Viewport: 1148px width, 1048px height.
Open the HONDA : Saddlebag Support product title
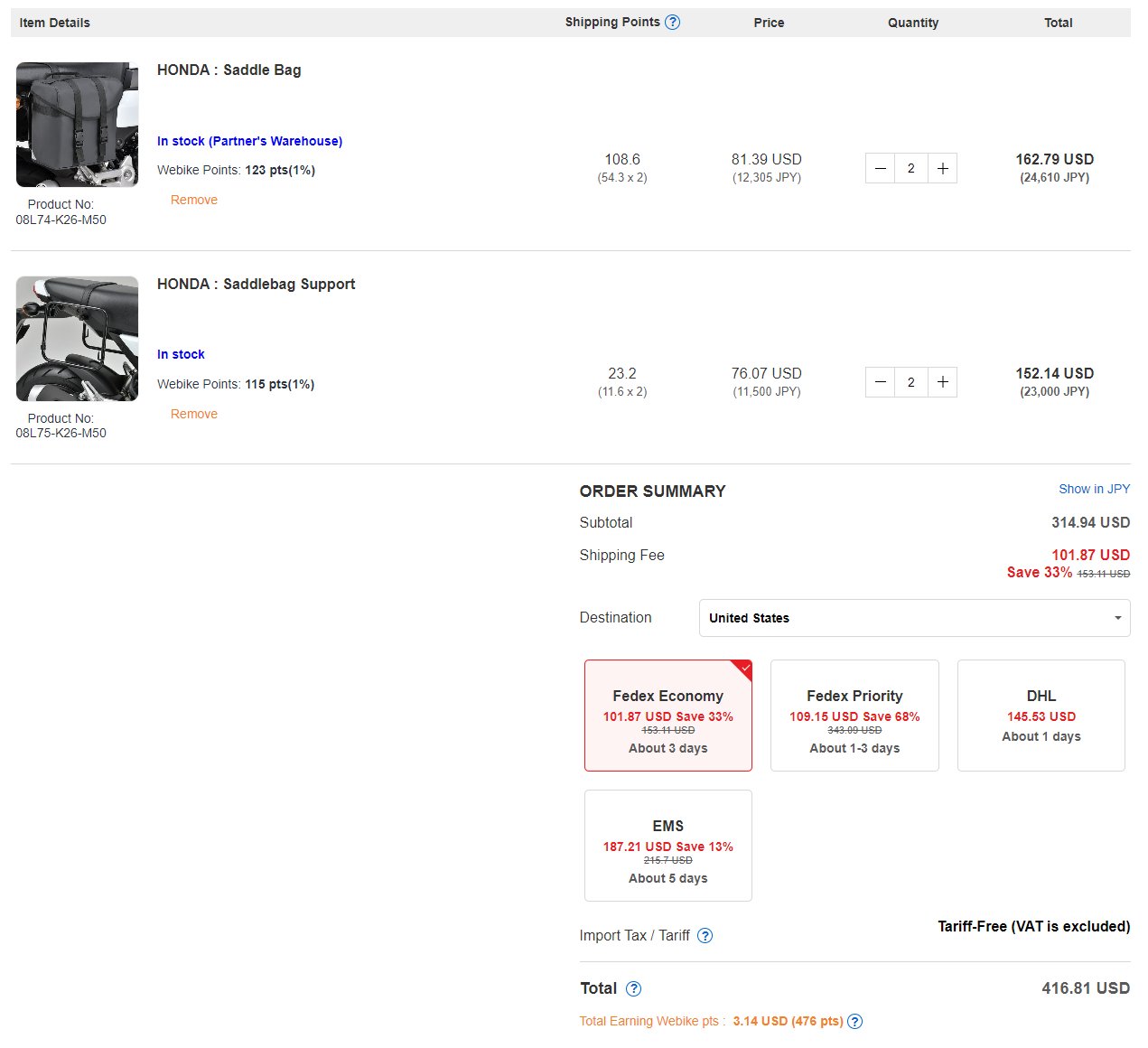[x=257, y=284]
